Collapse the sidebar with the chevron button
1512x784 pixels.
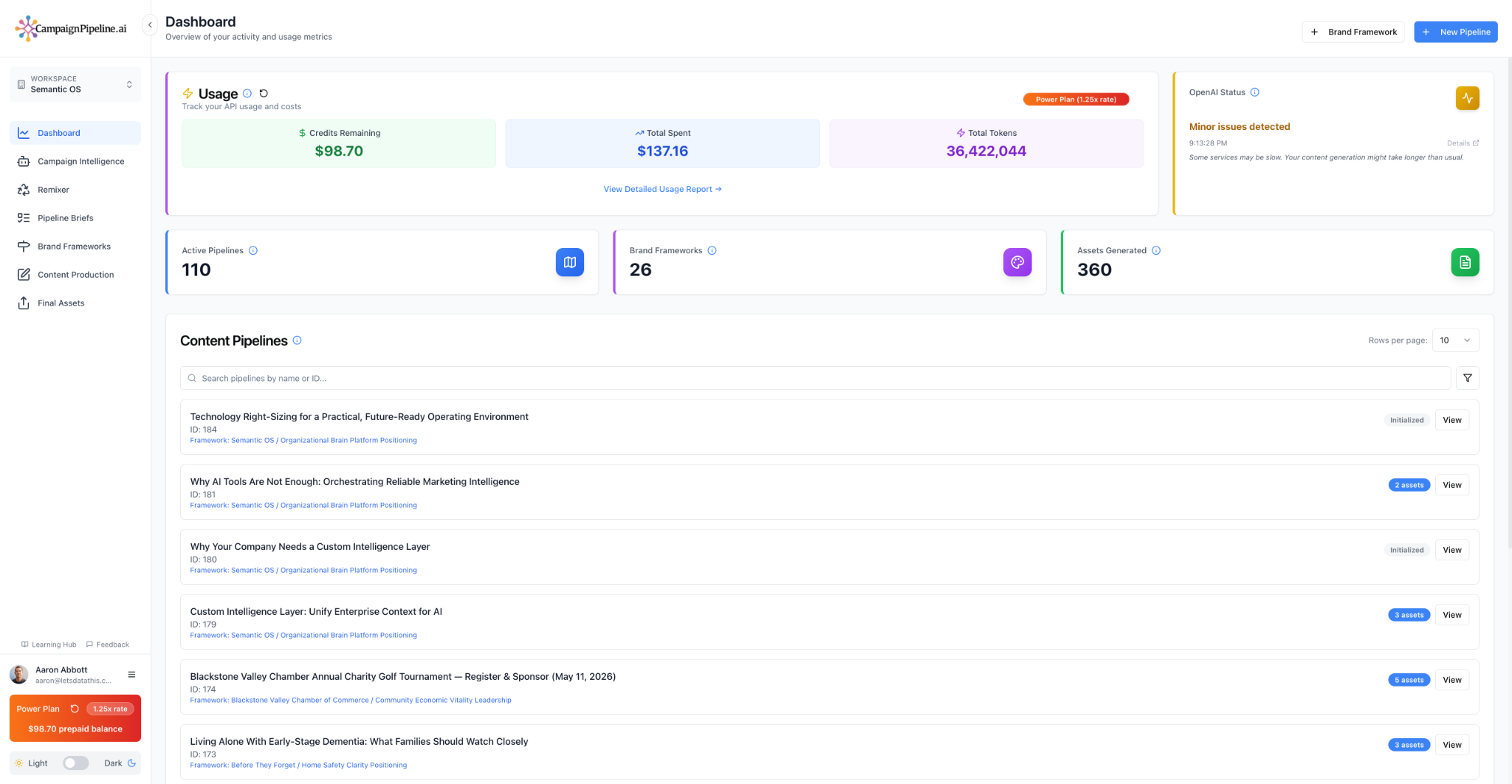point(150,25)
